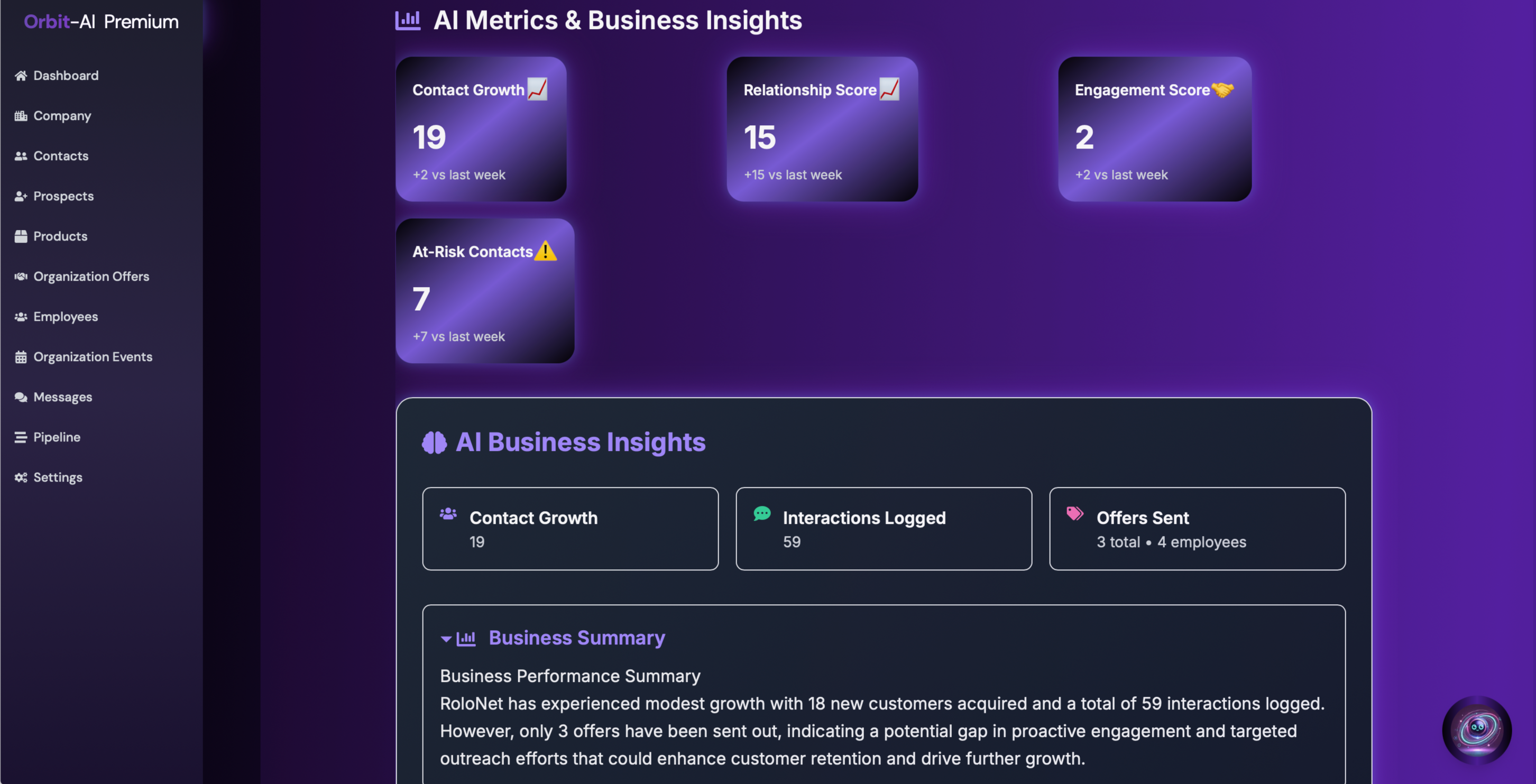This screenshot has height=784, width=1536.
Task: Click the brain icon beside AI Business Insights
Action: (434, 442)
